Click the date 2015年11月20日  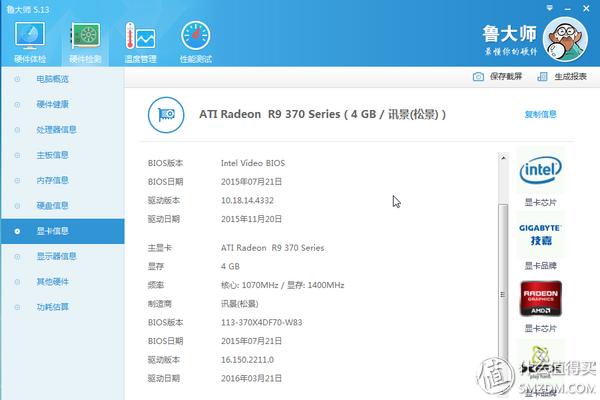tap(251, 219)
